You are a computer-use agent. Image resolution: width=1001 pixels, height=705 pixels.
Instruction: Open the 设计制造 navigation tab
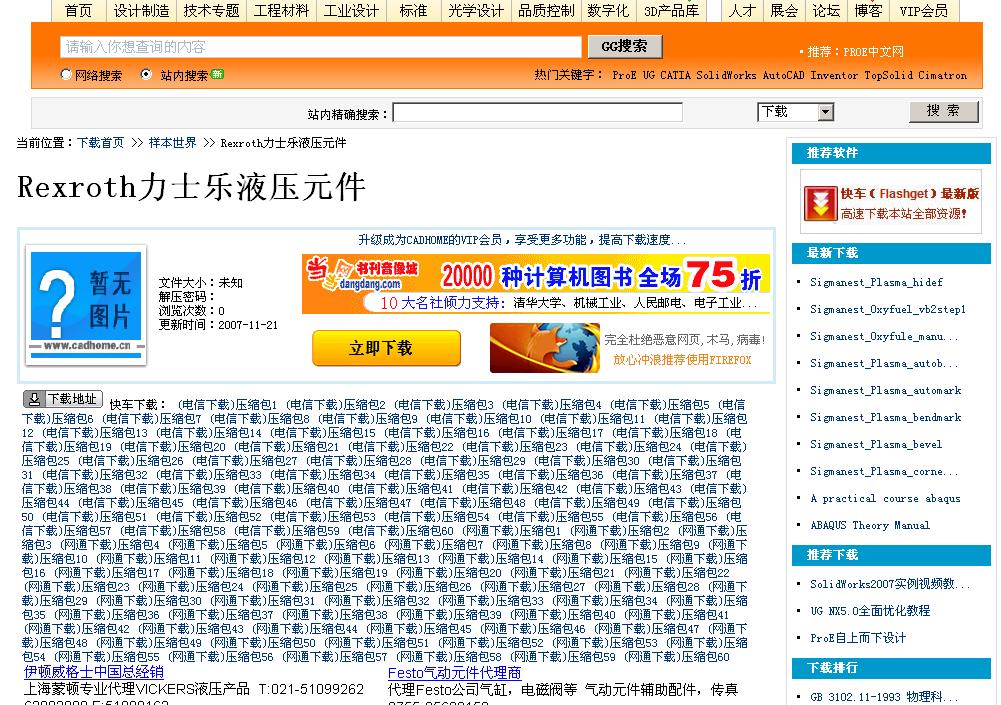click(x=142, y=11)
